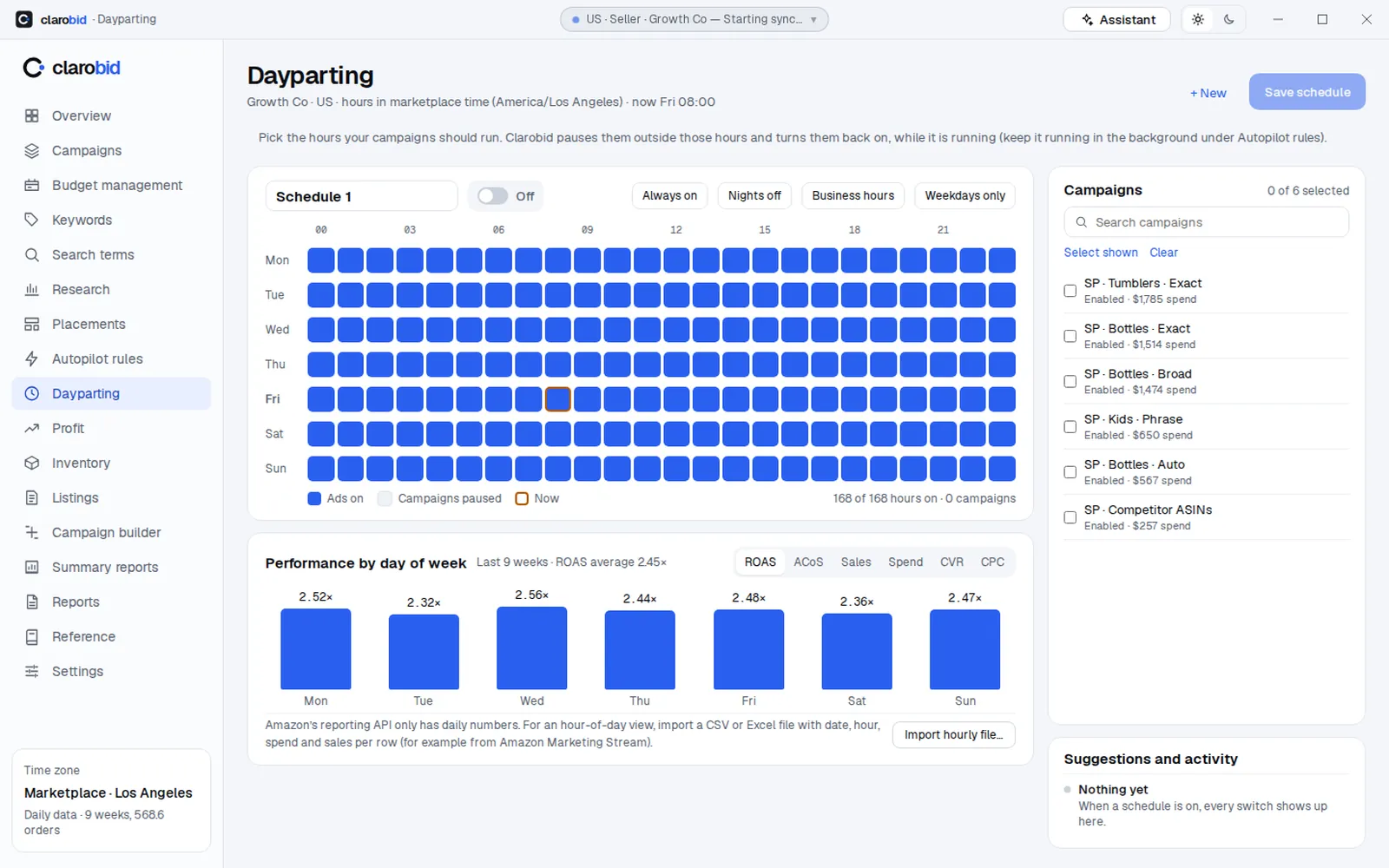The width and height of the screenshot is (1389, 868).
Task: Open the Overview page icon in sidebar
Action: point(32,115)
